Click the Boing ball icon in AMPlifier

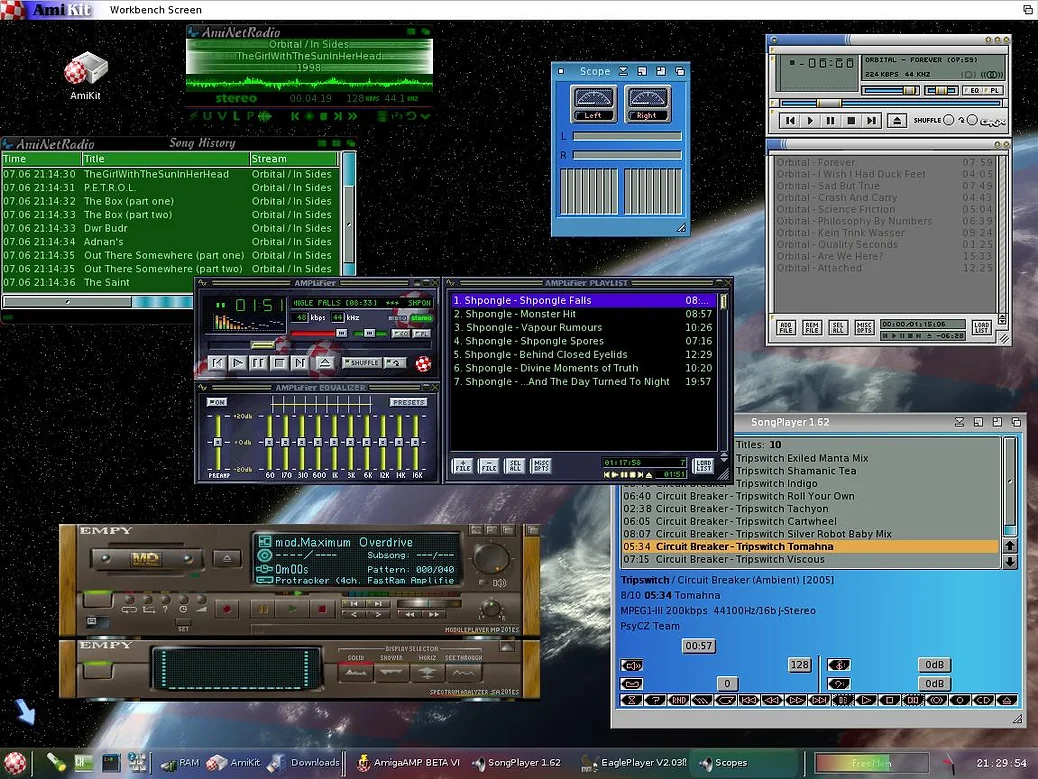(x=423, y=363)
